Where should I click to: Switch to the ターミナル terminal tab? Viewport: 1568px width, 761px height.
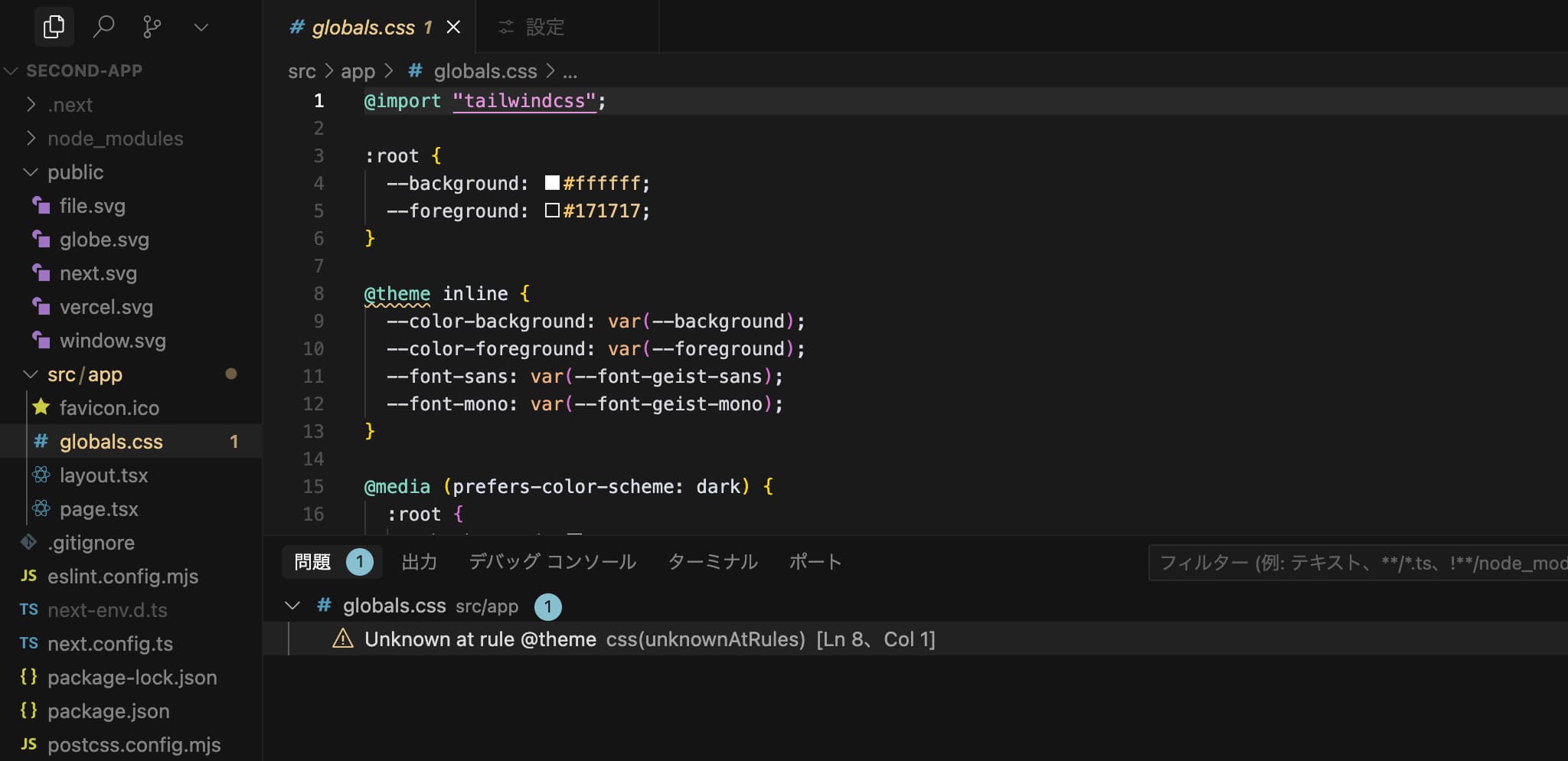713,562
